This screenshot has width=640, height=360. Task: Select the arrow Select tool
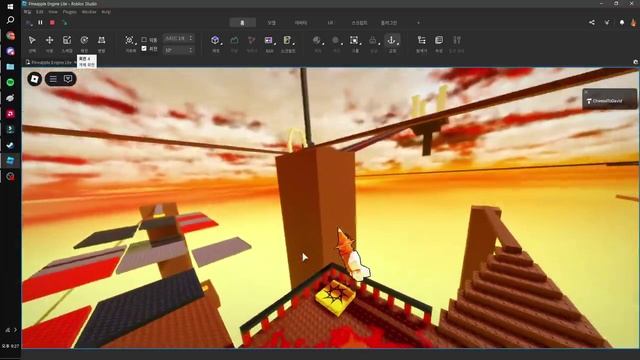tap(32, 40)
